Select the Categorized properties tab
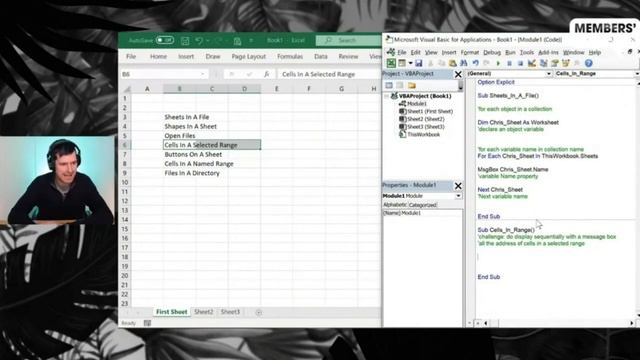640x360 pixels. (x=422, y=205)
